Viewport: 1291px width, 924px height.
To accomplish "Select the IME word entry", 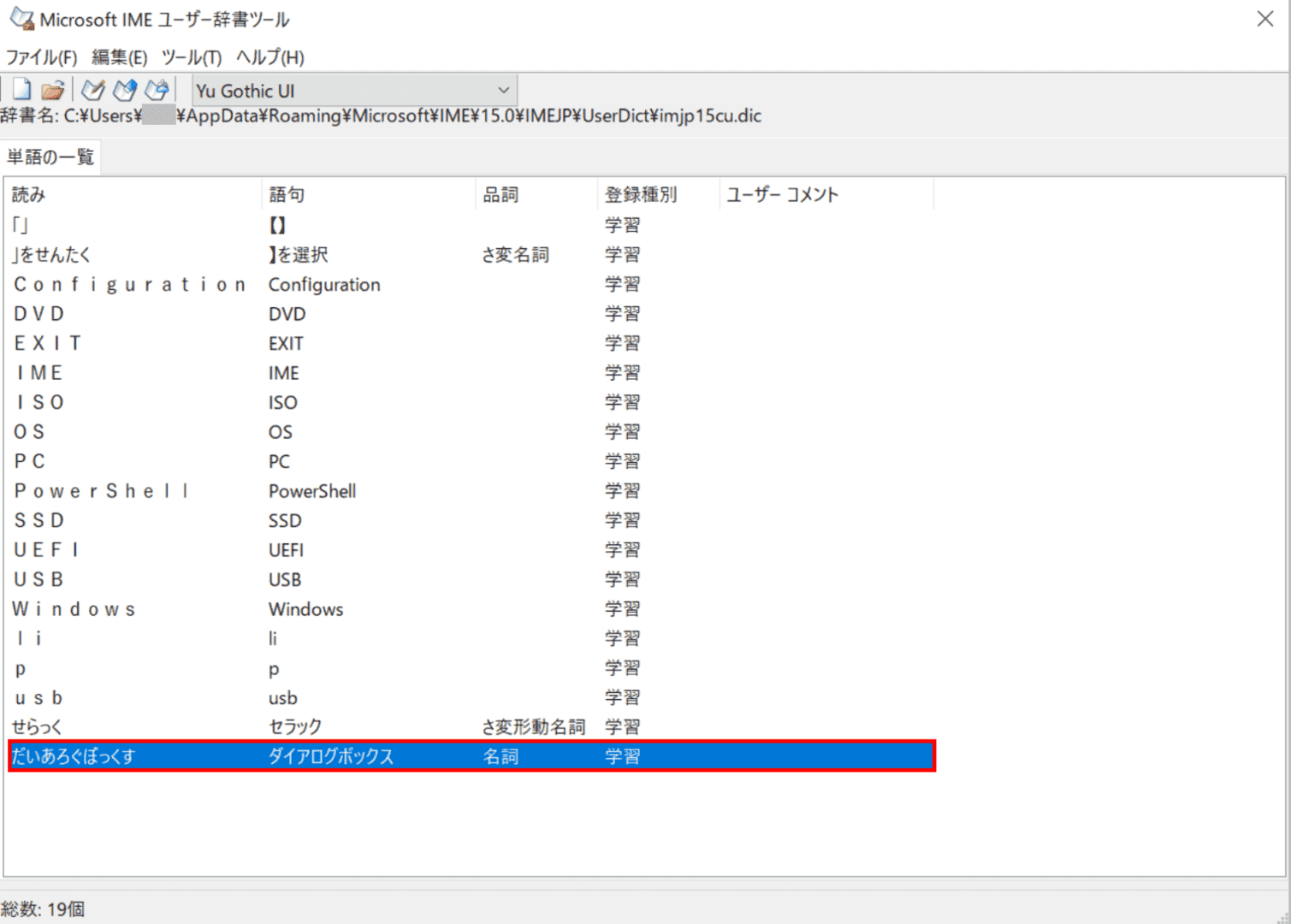I will [471, 373].
